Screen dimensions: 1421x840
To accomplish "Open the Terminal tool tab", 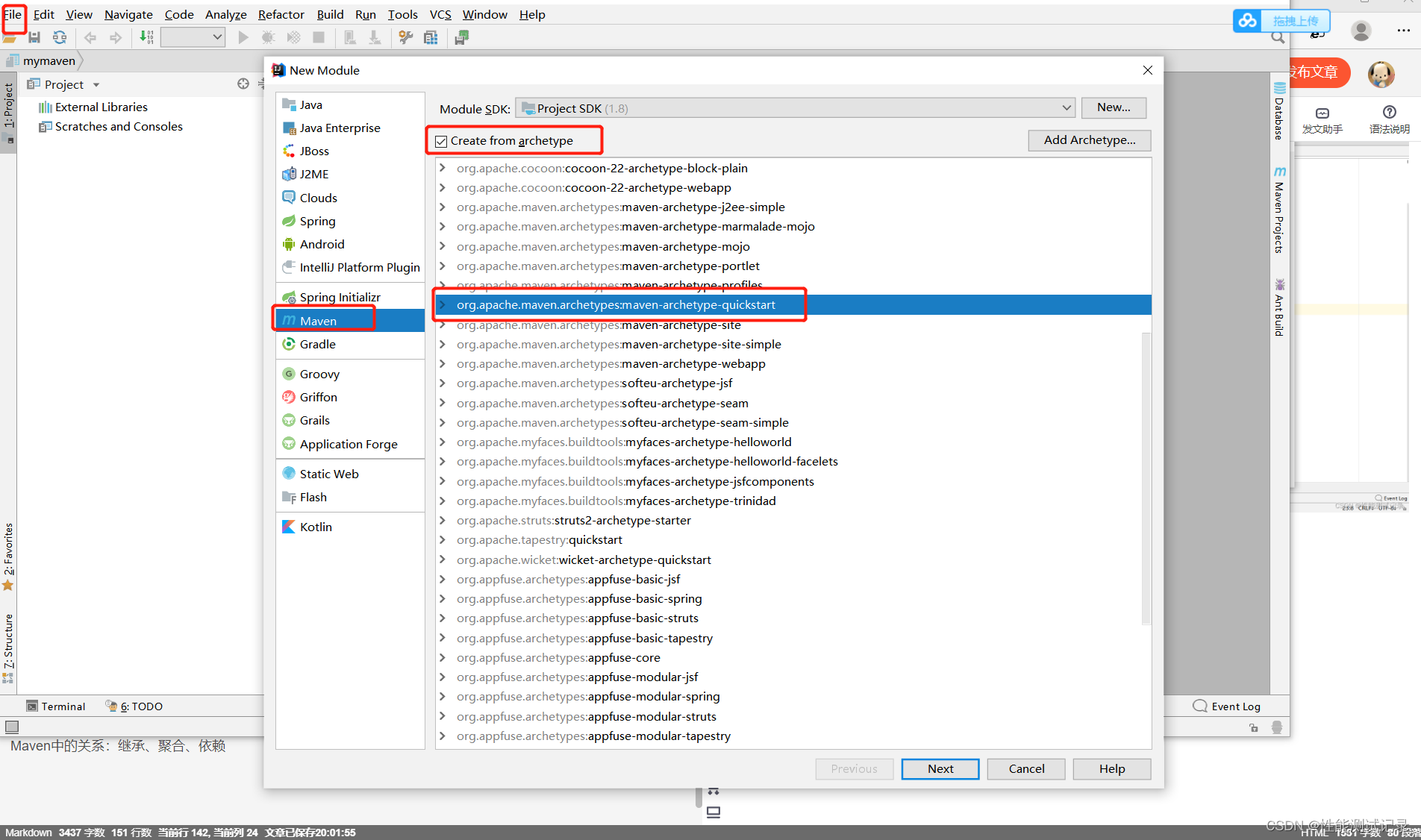I will point(56,706).
